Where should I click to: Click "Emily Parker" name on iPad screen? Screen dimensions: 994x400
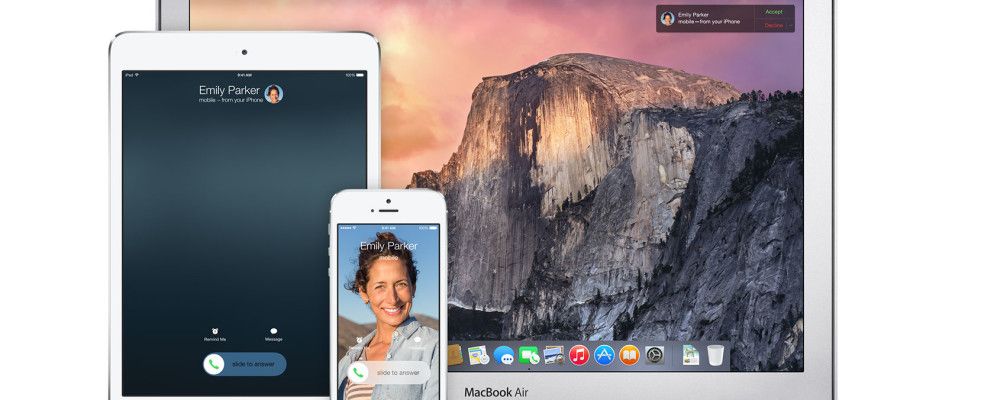tap(229, 90)
